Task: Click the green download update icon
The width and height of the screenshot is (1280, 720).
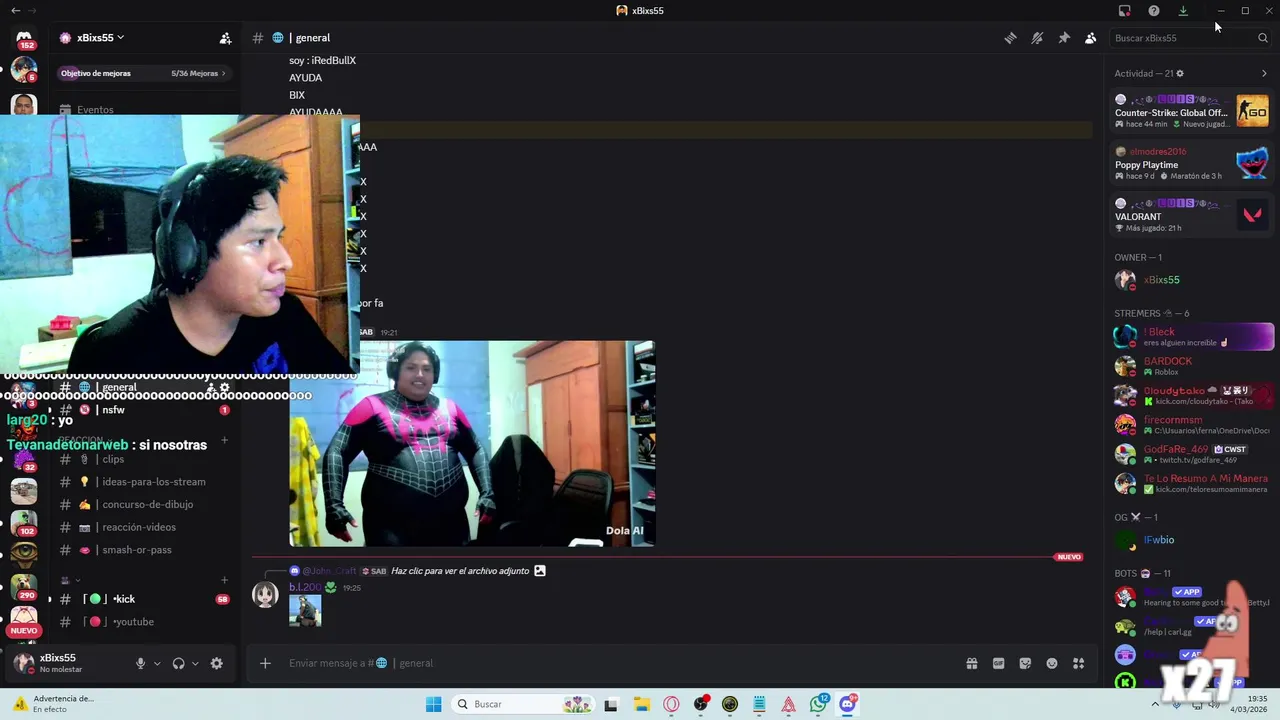Action: (1183, 11)
